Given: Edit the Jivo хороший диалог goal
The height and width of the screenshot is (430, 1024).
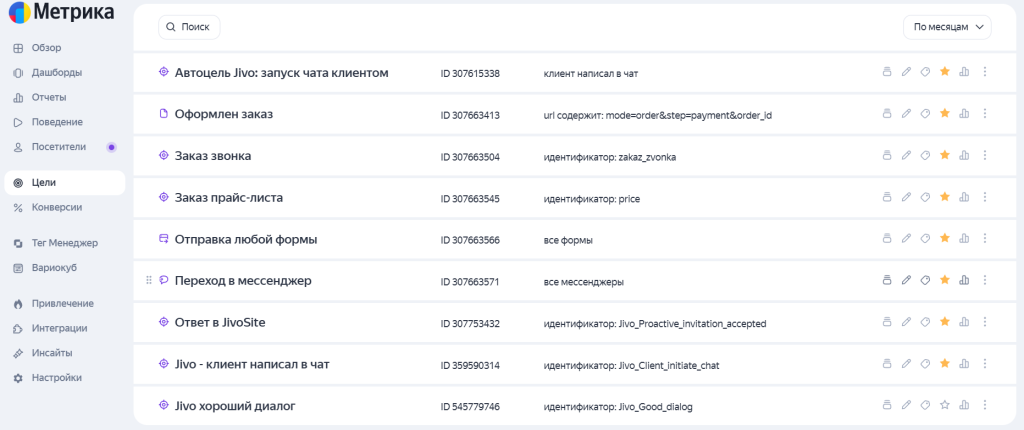Looking at the screenshot, I should [x=906, y=405].
